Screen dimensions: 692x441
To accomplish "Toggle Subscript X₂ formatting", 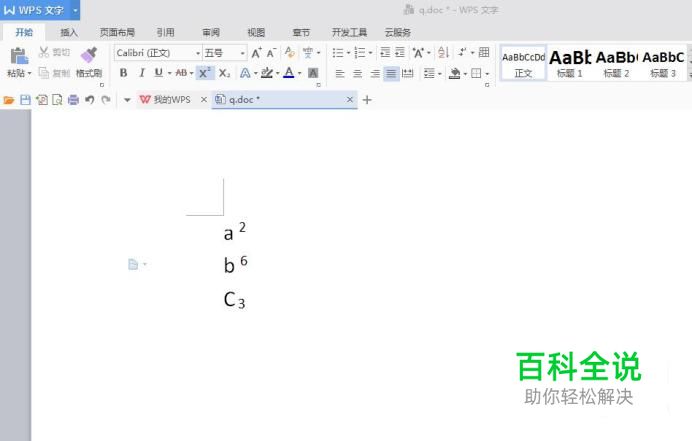I will (225, 73).
